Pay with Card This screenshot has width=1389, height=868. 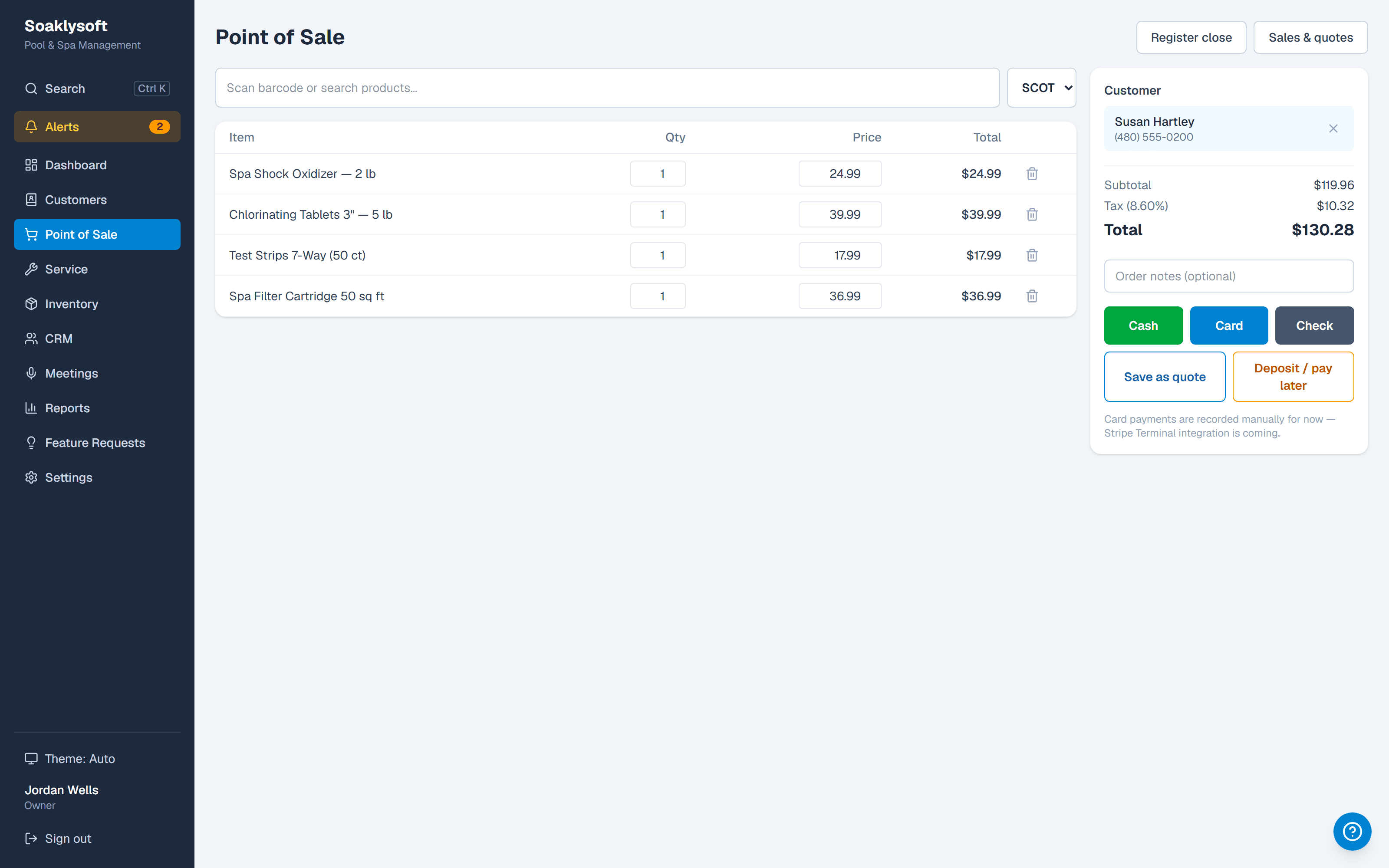(x=1229, y=325)
